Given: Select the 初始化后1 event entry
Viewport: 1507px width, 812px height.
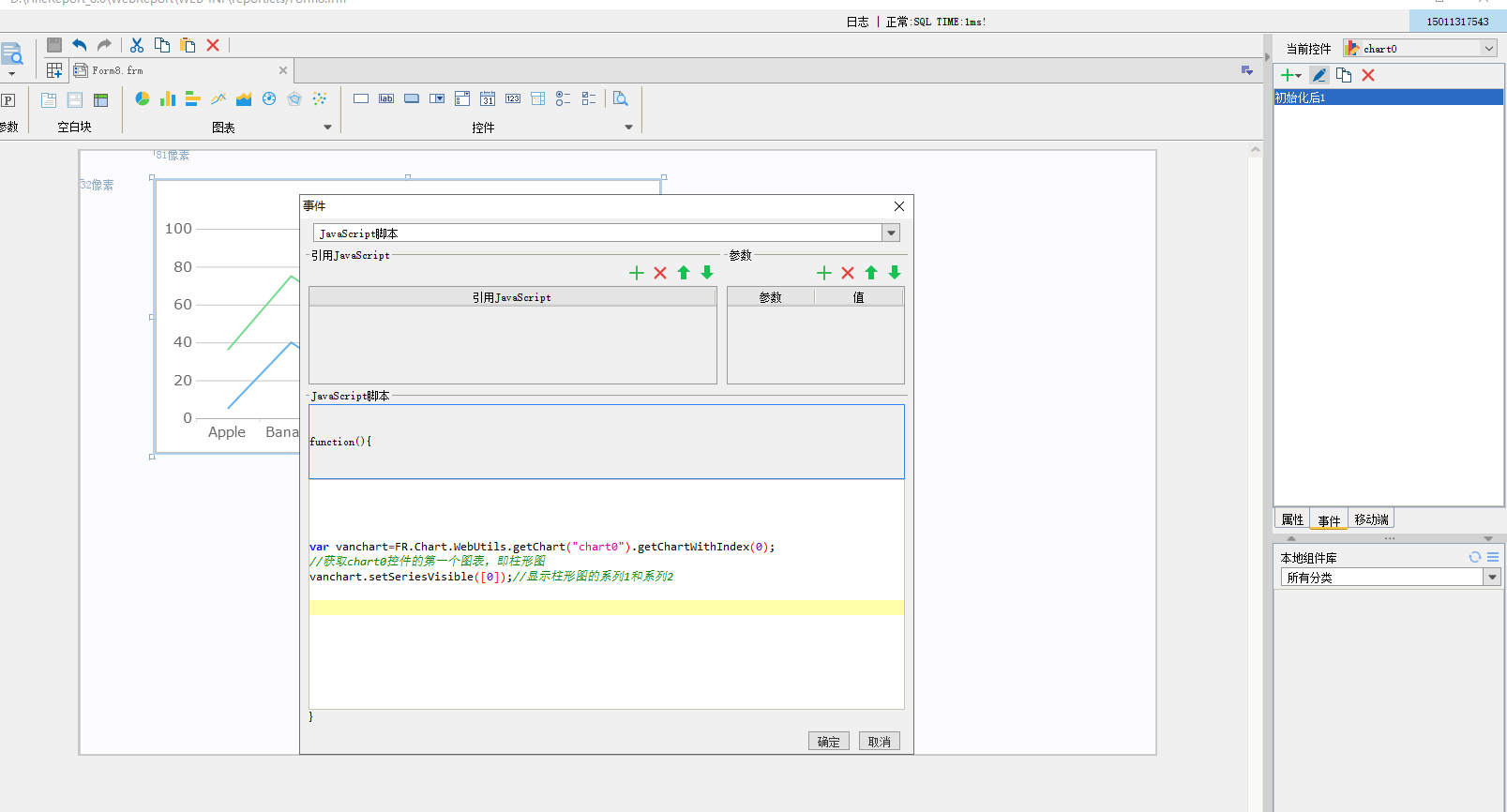Looking at the screenshot, I should click(x=1389, y=98).
